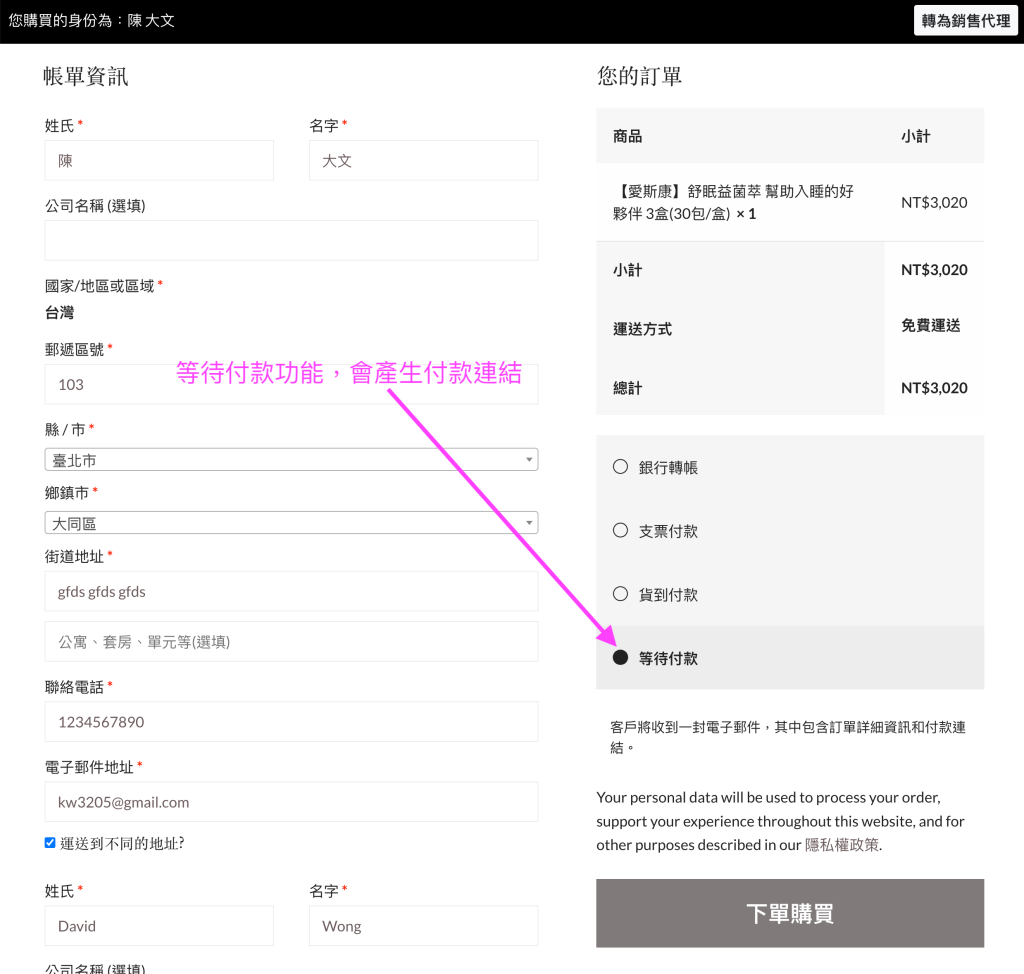Uncheck 運送到不同的地址 checkbox
Image resolution: width=1024 pixels, height=974 pixels.
coord(50,843)
